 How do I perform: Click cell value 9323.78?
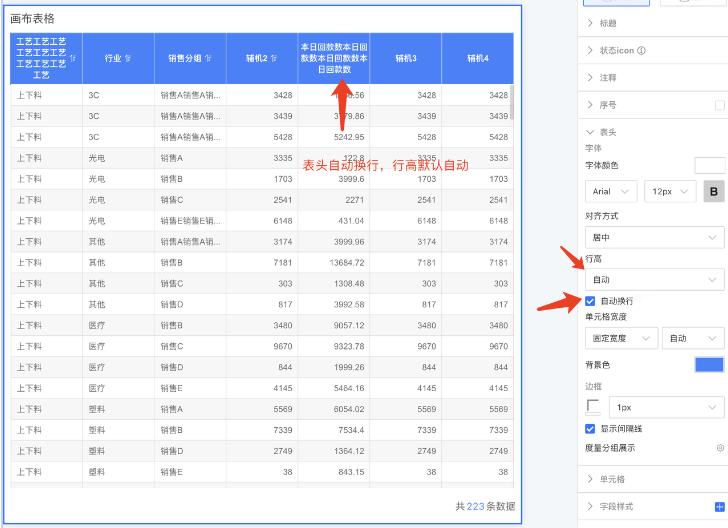(349, 346)
